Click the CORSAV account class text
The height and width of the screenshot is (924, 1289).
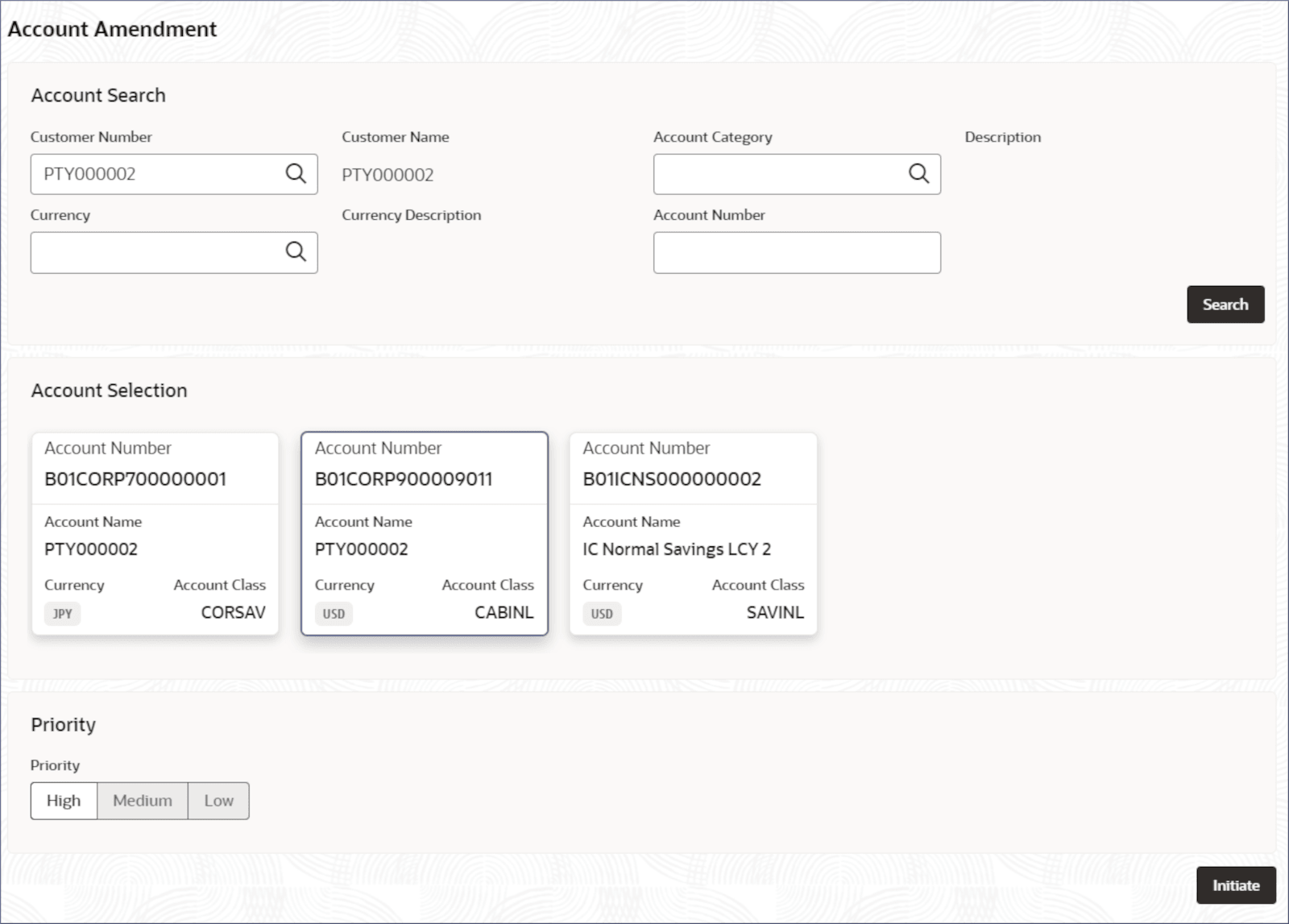coord(233,612)
